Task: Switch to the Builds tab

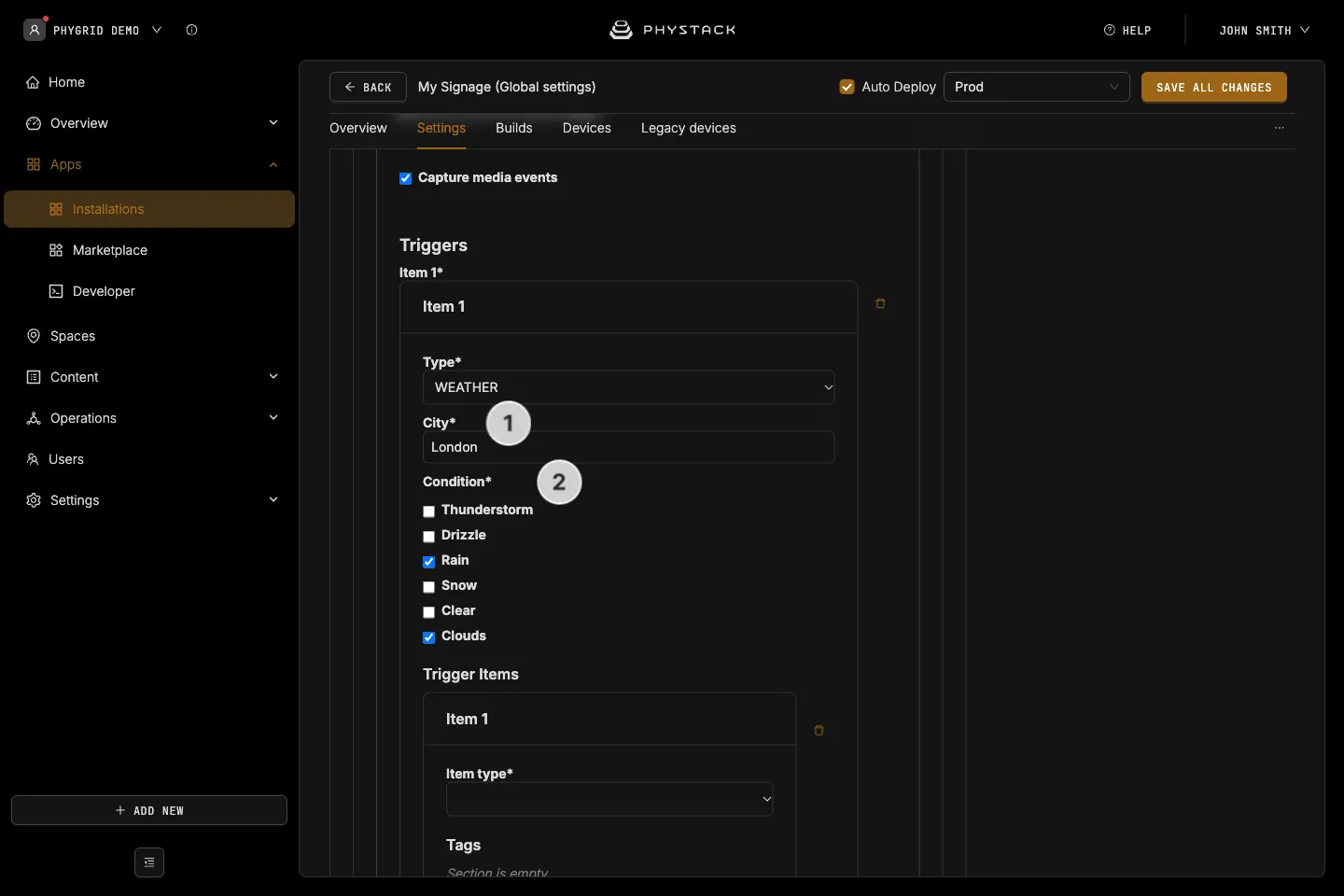Action: click(514, 128)
